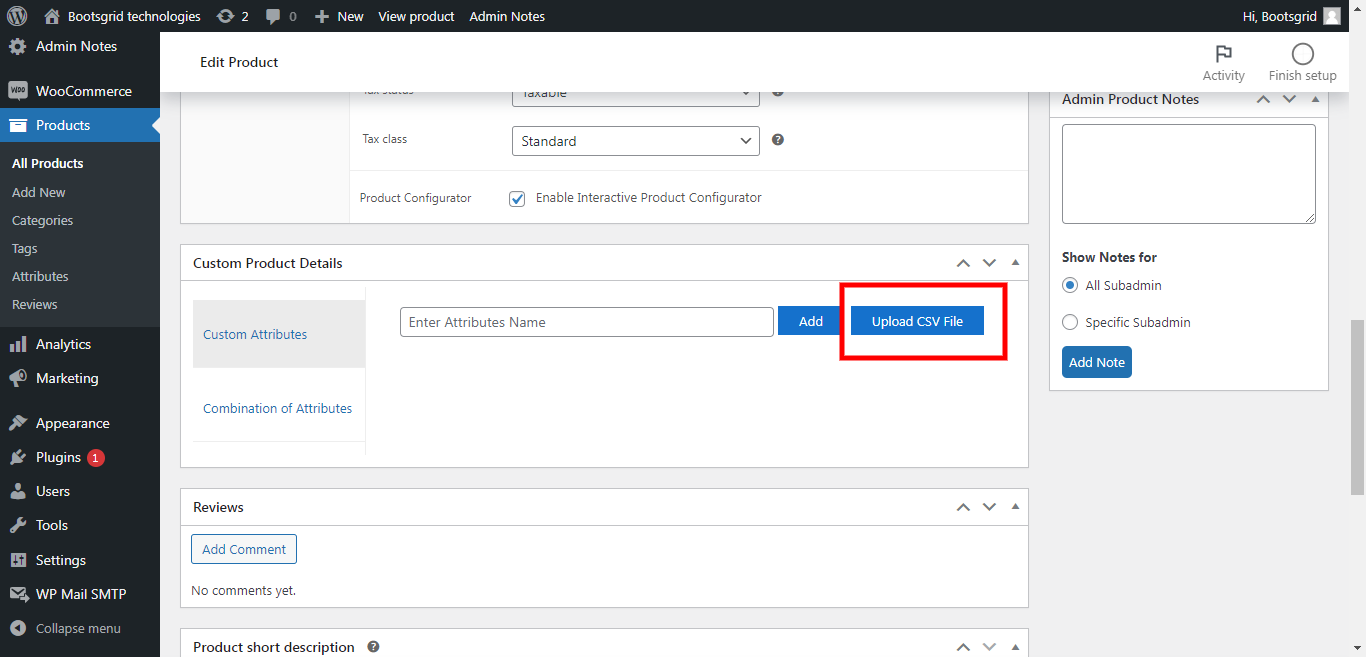Viewport: 1366px width, 657px height.
Task: Toggle the Custom Product Details panel
Action: click(x=1015, y=263)
